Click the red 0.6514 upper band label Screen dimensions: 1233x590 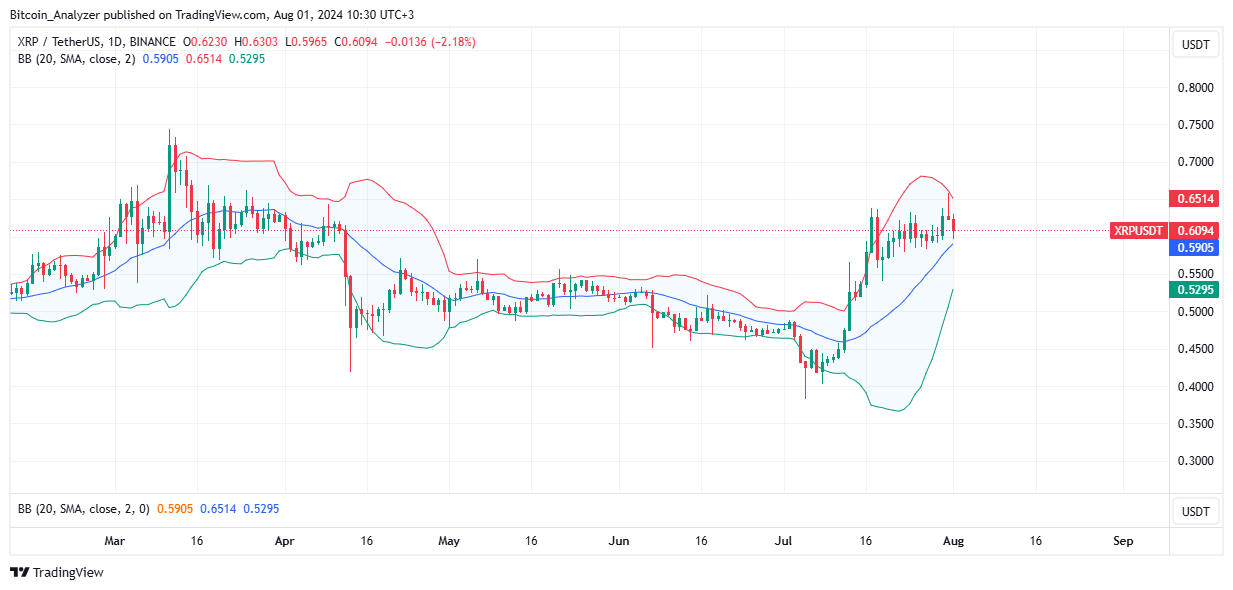[x=1194, y=199]
